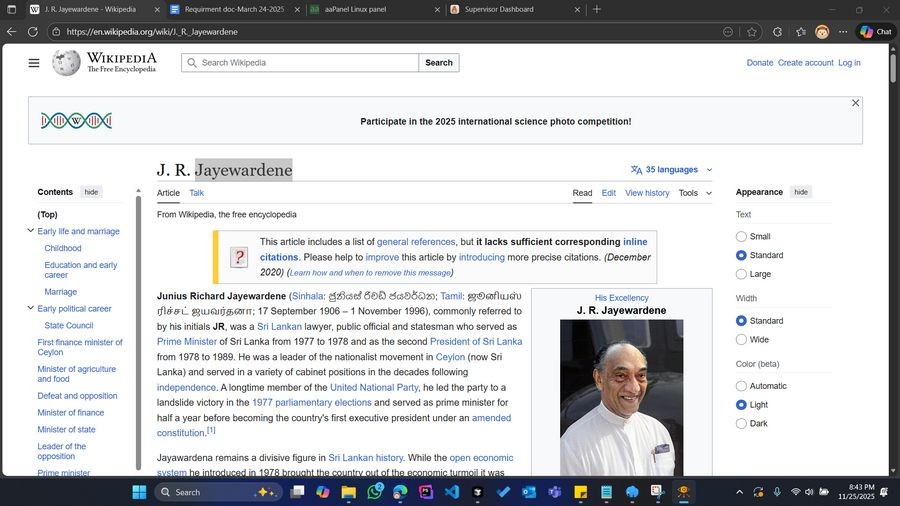Select Automatic color mode
The width and height of the screenshot is (900, 506).
pos(741,386)
